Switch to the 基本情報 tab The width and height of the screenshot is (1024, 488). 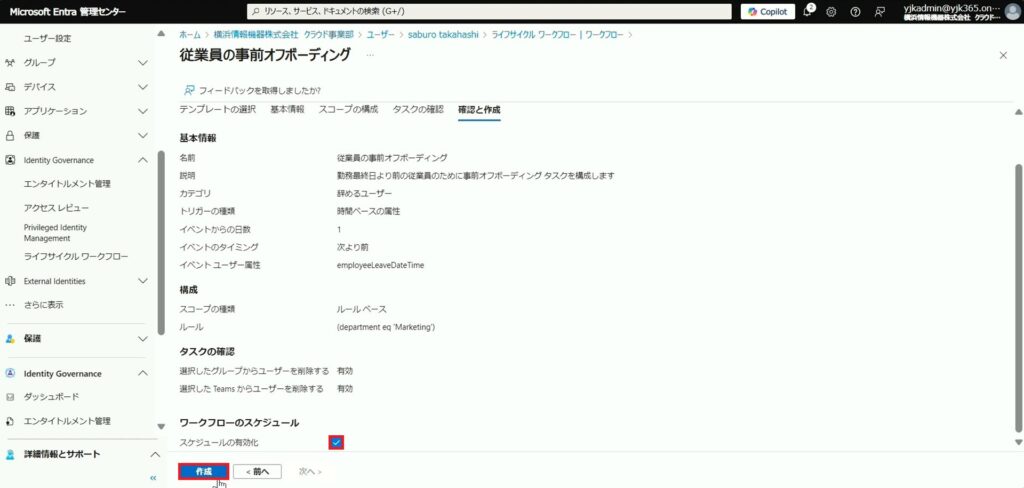287,109
